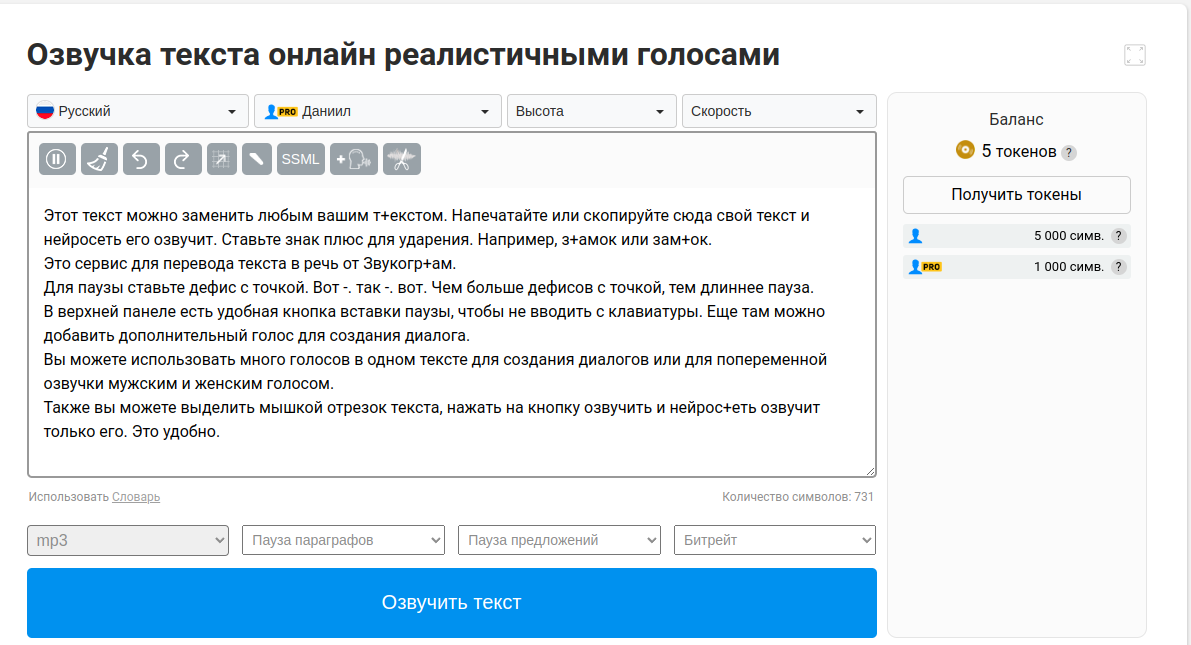Click the Получить токены button
This screenshot has height=645, width=1191.
coord(1016,194)
